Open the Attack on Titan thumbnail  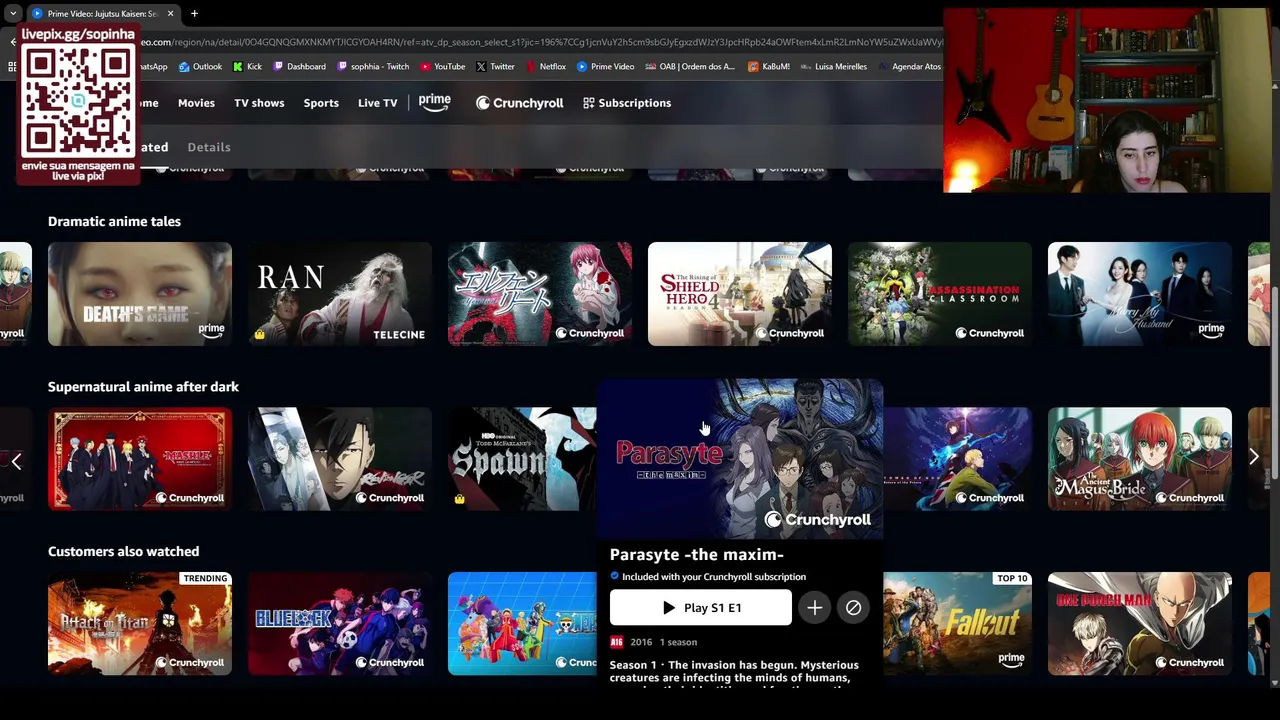tap(140, 624)
